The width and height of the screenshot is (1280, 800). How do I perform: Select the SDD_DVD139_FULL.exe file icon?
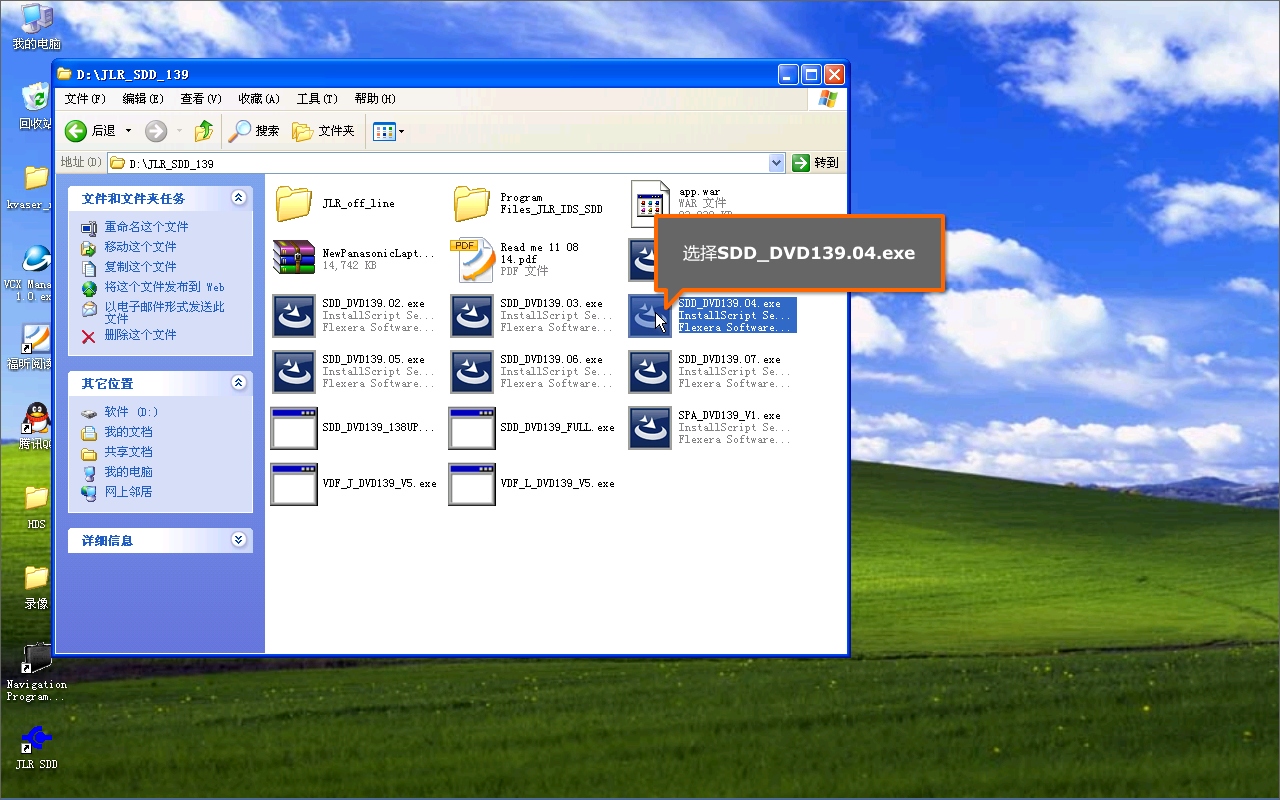pyautogui.click(x=472, y=428)
